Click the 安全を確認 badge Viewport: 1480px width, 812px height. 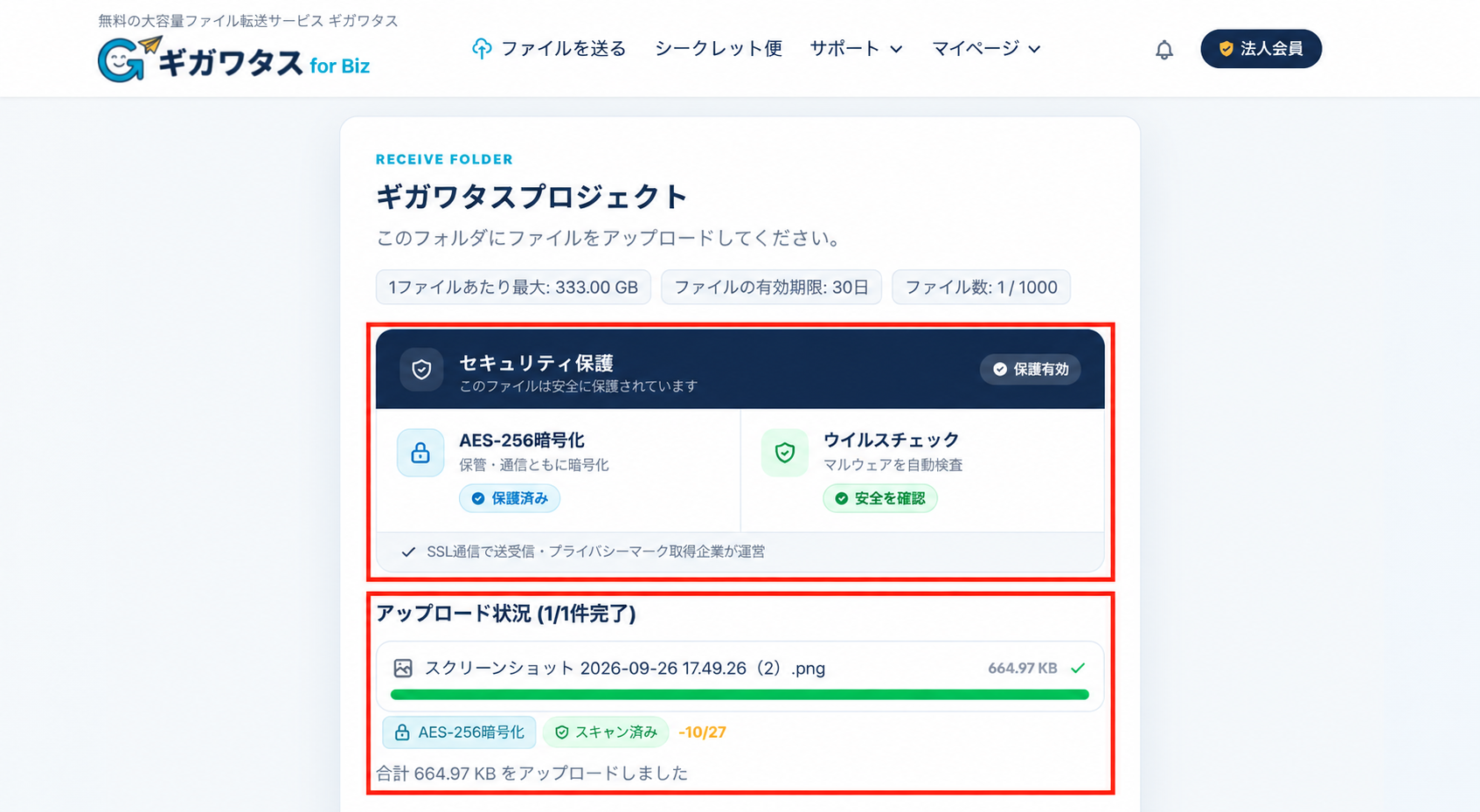click(x=880, y=498)
